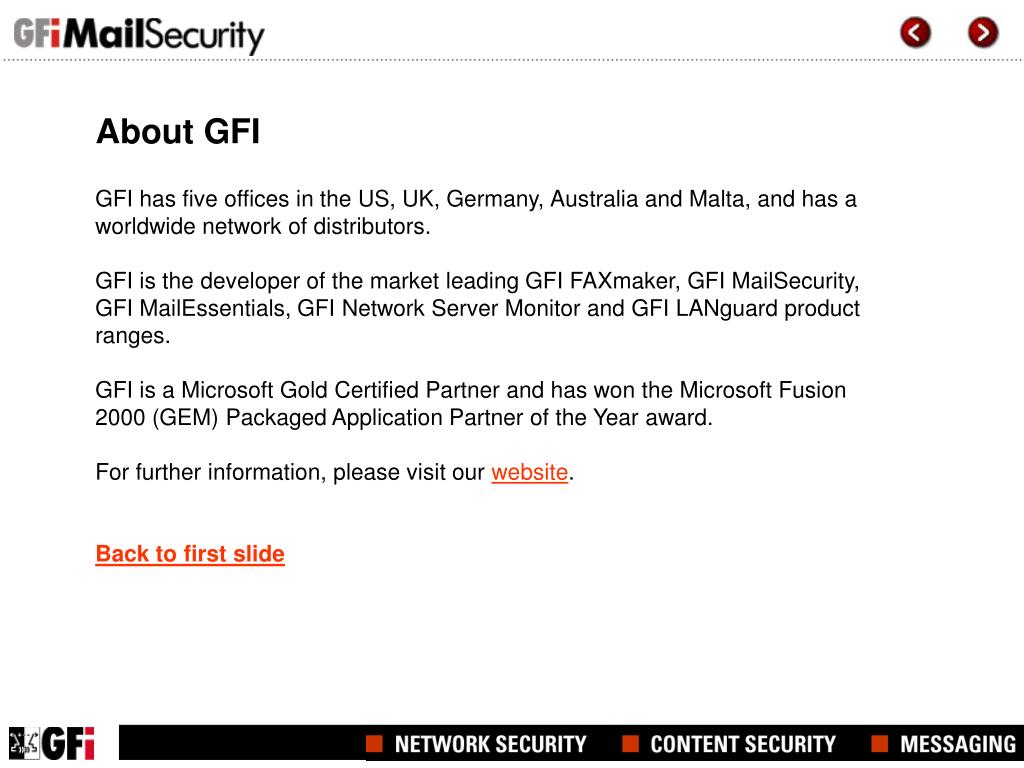Advance with the next slide arrow
This screenshot has height=768, width=1024.
[x=983, y=33]
